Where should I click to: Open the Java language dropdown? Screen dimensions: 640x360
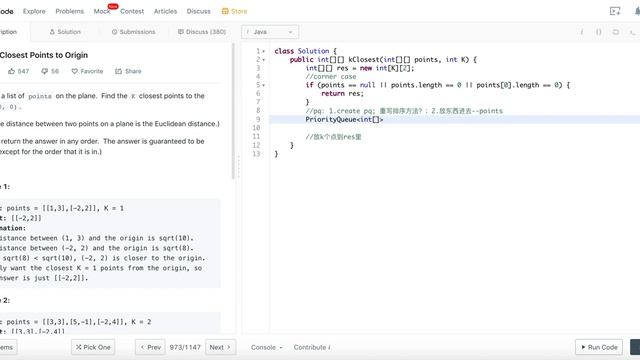pos(270,32)
